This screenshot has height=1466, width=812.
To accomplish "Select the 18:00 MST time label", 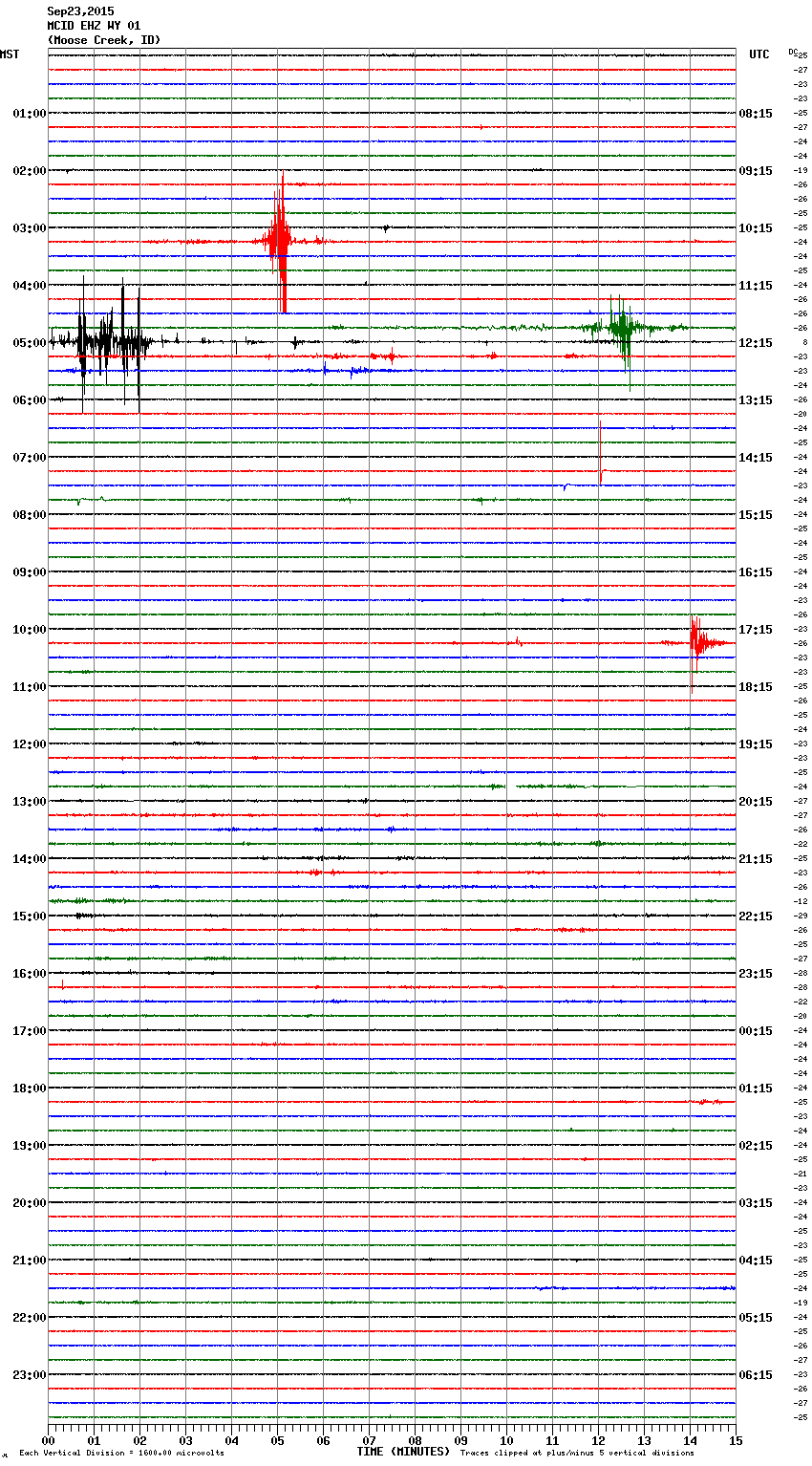I will point(29,1088).
